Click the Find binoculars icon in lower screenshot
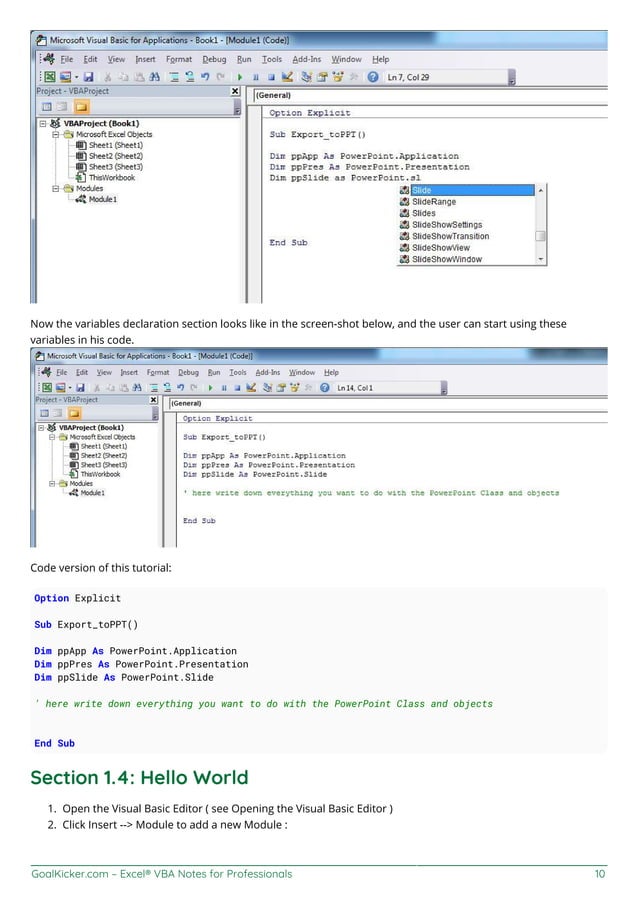 [137, 387]
